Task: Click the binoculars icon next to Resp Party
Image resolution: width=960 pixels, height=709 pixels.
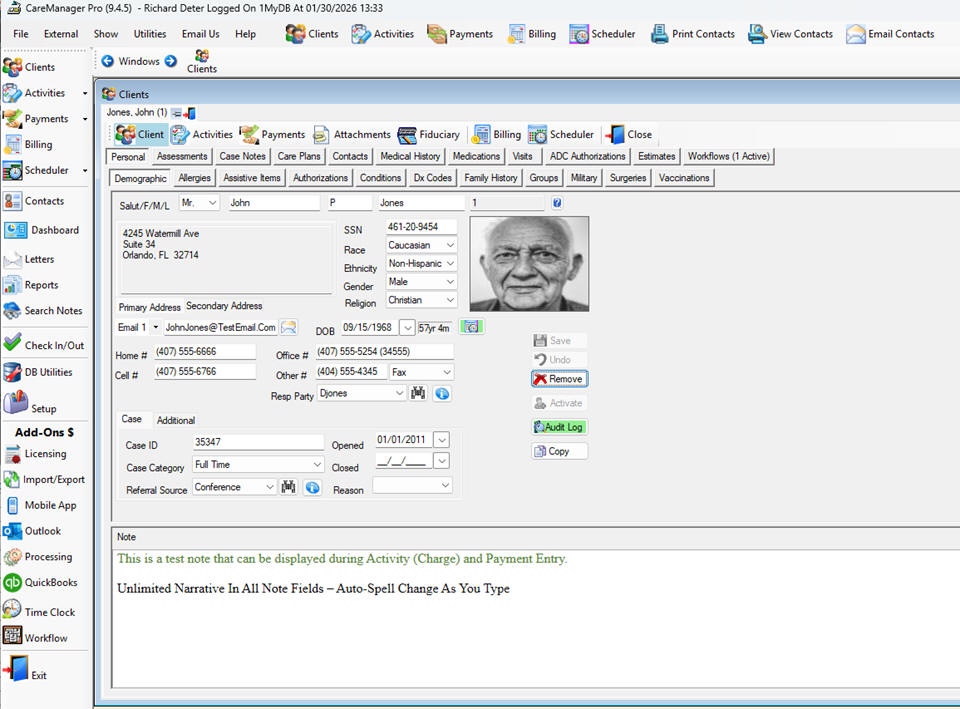Action: point(418,394)
